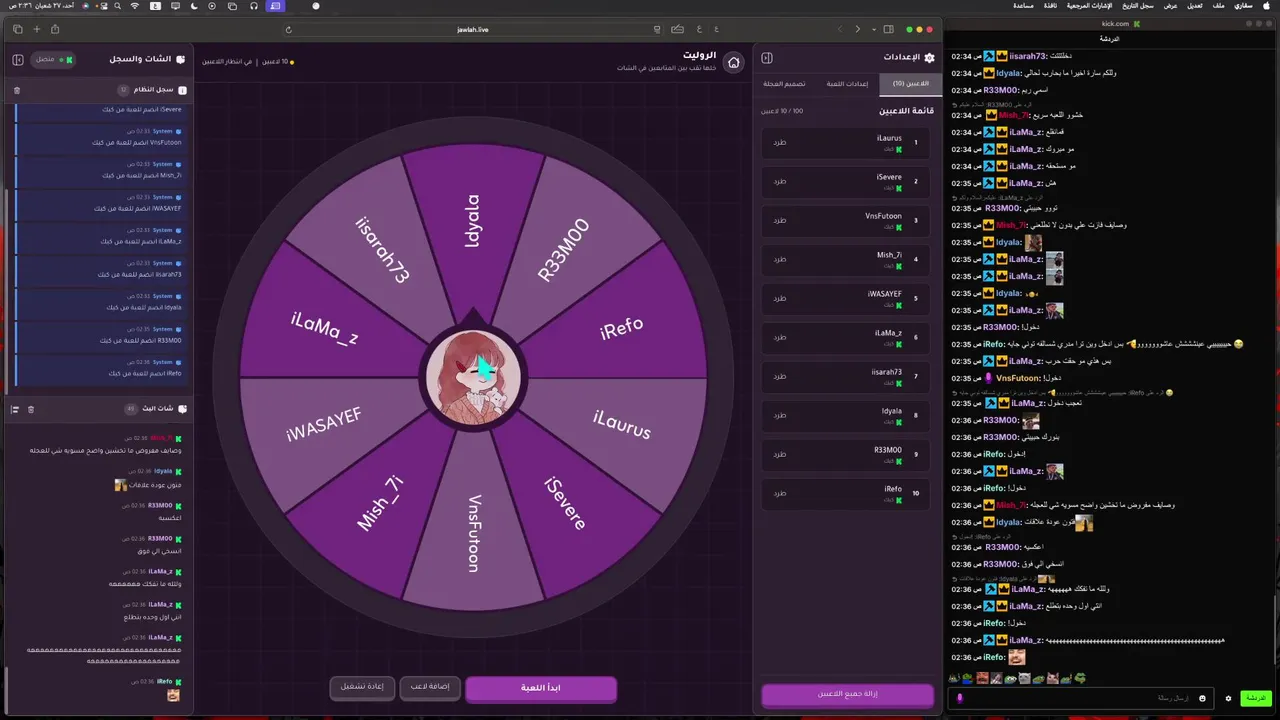Click the Wi-Fi icon in the menu bar

tap(135, 6)
